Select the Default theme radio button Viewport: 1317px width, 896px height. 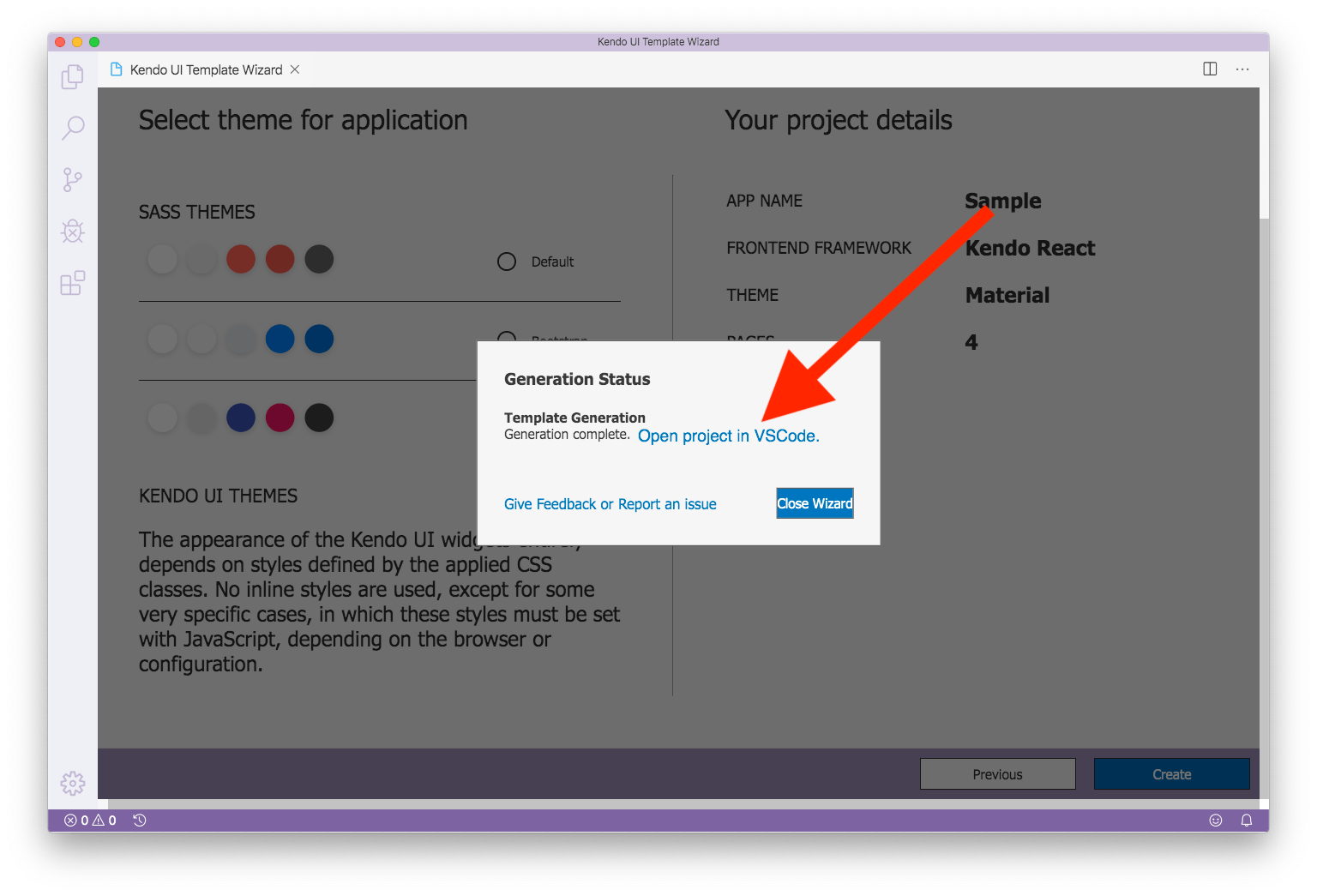[507, 262]
